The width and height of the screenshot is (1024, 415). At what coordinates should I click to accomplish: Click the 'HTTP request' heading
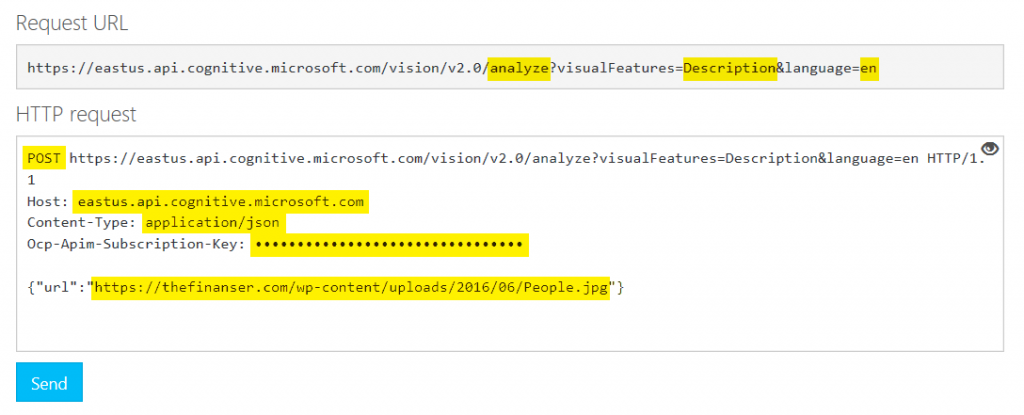click(76, 115)
